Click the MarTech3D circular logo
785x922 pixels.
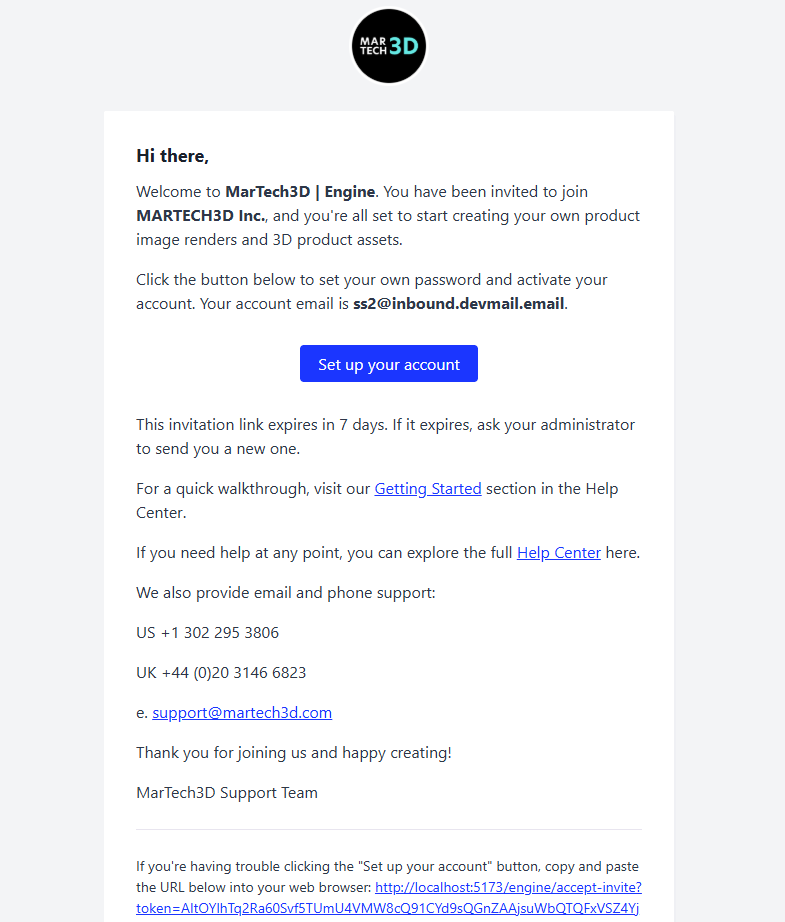(389, 46)
